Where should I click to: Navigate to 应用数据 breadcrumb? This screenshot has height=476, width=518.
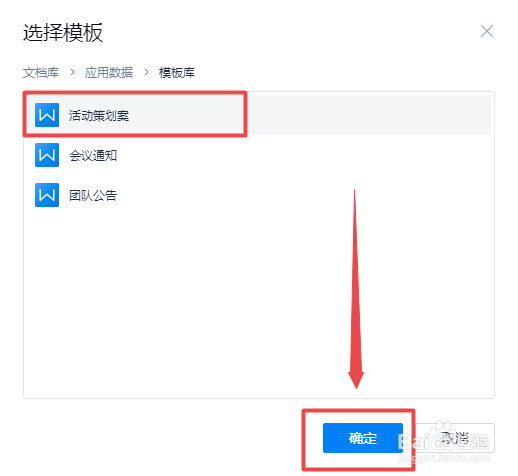pyautogui.click(x=109, y=73)
